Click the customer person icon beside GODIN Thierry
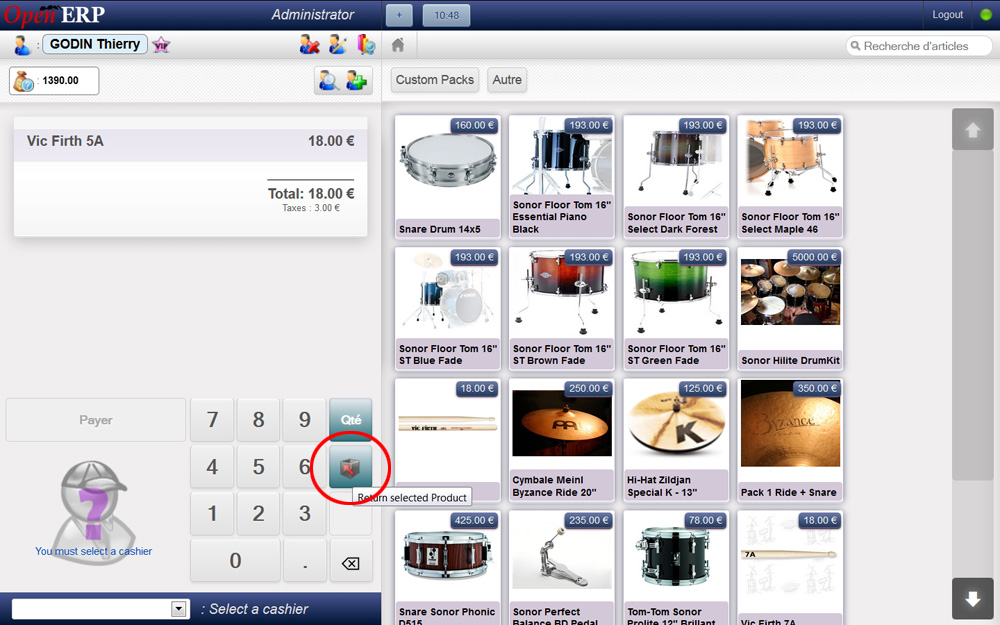1000x625 pixels. (x=22, y=45)
